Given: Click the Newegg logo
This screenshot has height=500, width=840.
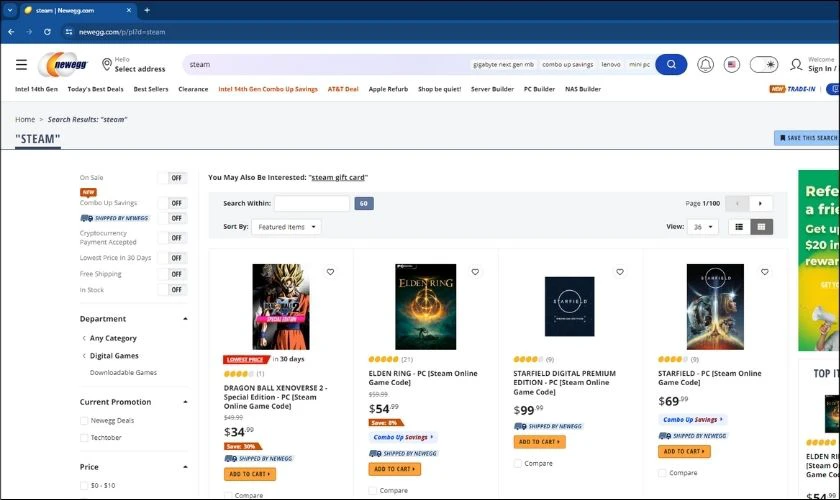Looking at the screenshot, I should coord(64,65).
